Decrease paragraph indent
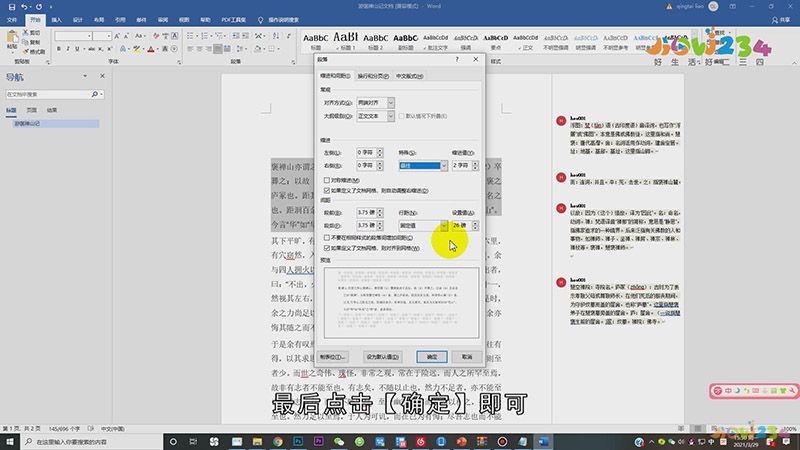800x450 pixels. pos(236,36)
